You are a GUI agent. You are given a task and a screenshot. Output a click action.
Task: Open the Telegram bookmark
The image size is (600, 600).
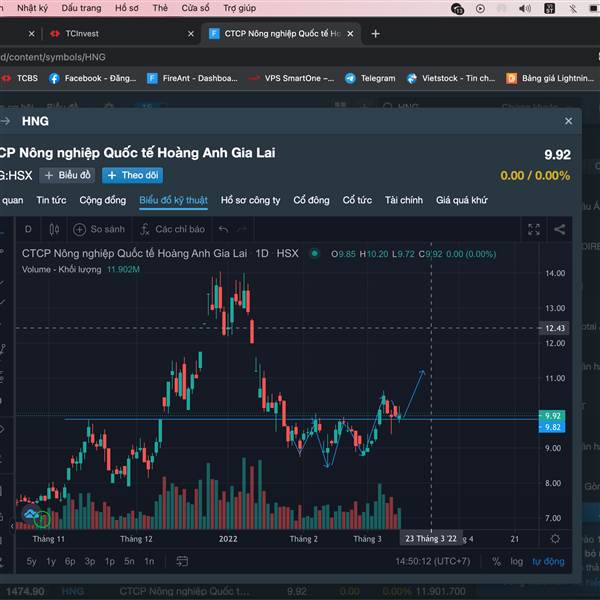point(370,78)
